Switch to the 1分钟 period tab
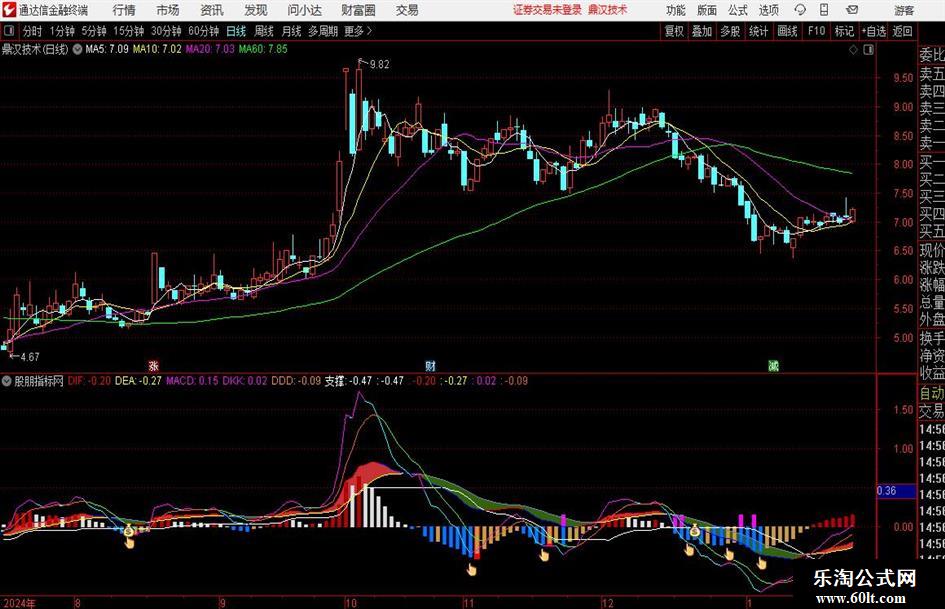The image size is (945, 609). coord(61,31)
